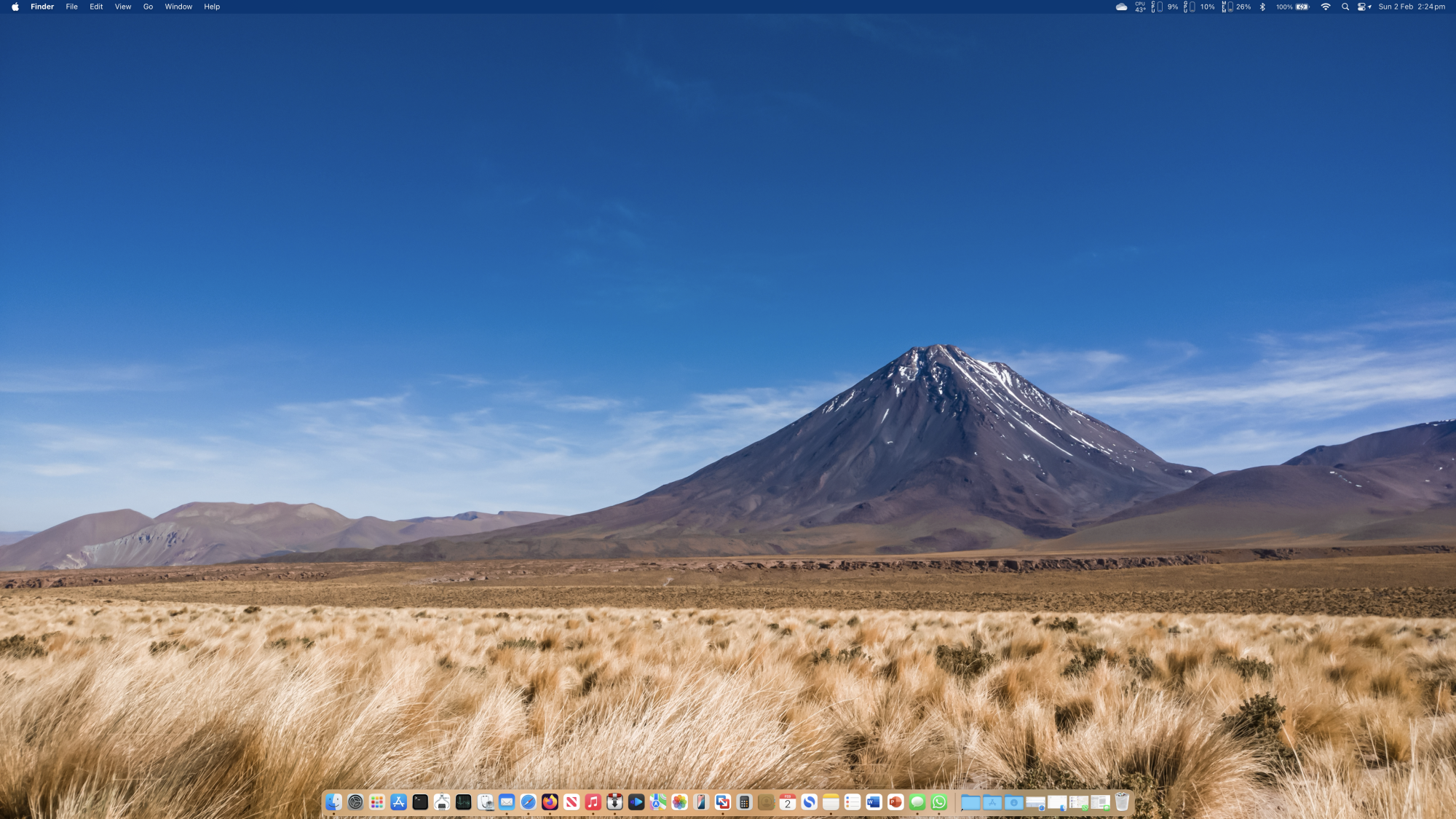Screen dimensions: 1456x819
Task: Open the Window menu in the menu bar
Action: pos(178,7)
